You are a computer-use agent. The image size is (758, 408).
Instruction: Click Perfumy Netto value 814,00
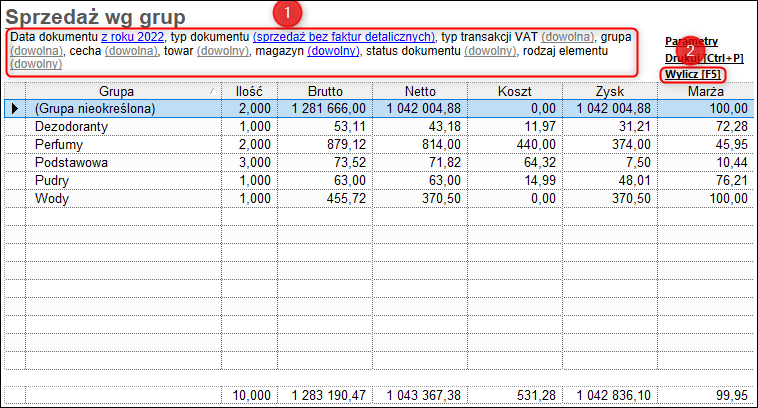pos(441,145)
